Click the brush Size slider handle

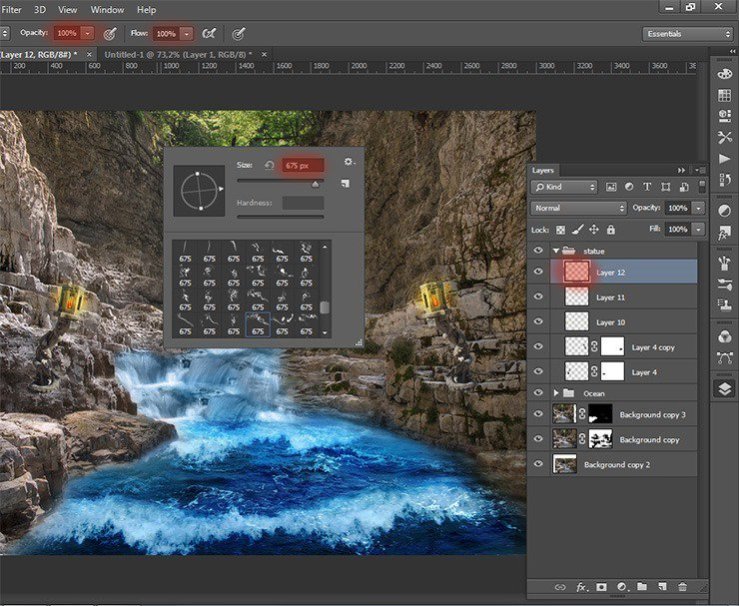[316, 184]
